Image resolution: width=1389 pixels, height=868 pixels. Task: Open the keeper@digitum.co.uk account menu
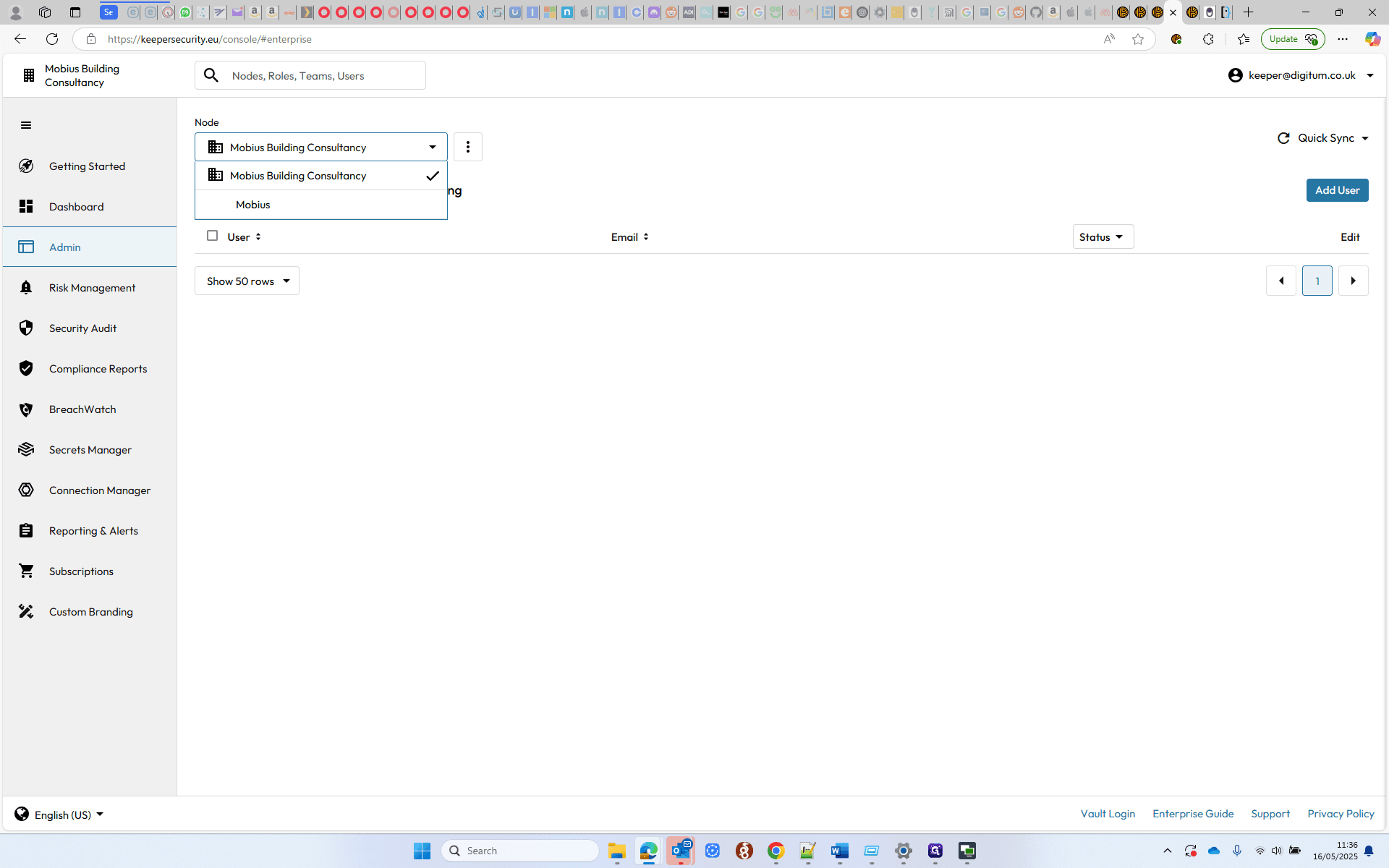pyautogui.click(x=1301, y=75)
